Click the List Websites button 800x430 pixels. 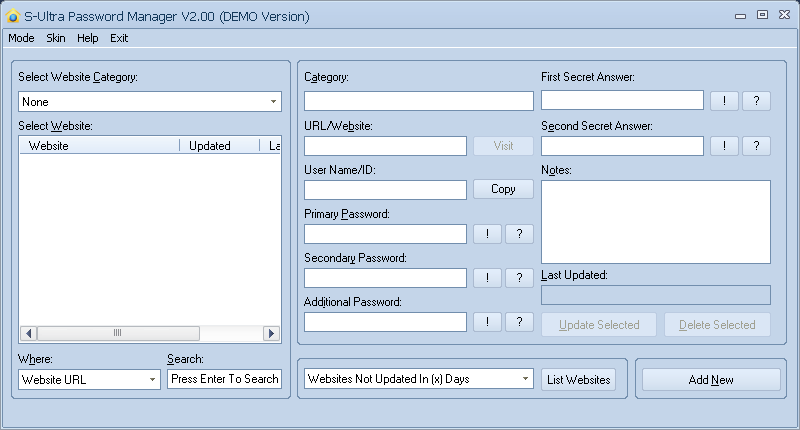pyautogui.click(x=579, y=380)
